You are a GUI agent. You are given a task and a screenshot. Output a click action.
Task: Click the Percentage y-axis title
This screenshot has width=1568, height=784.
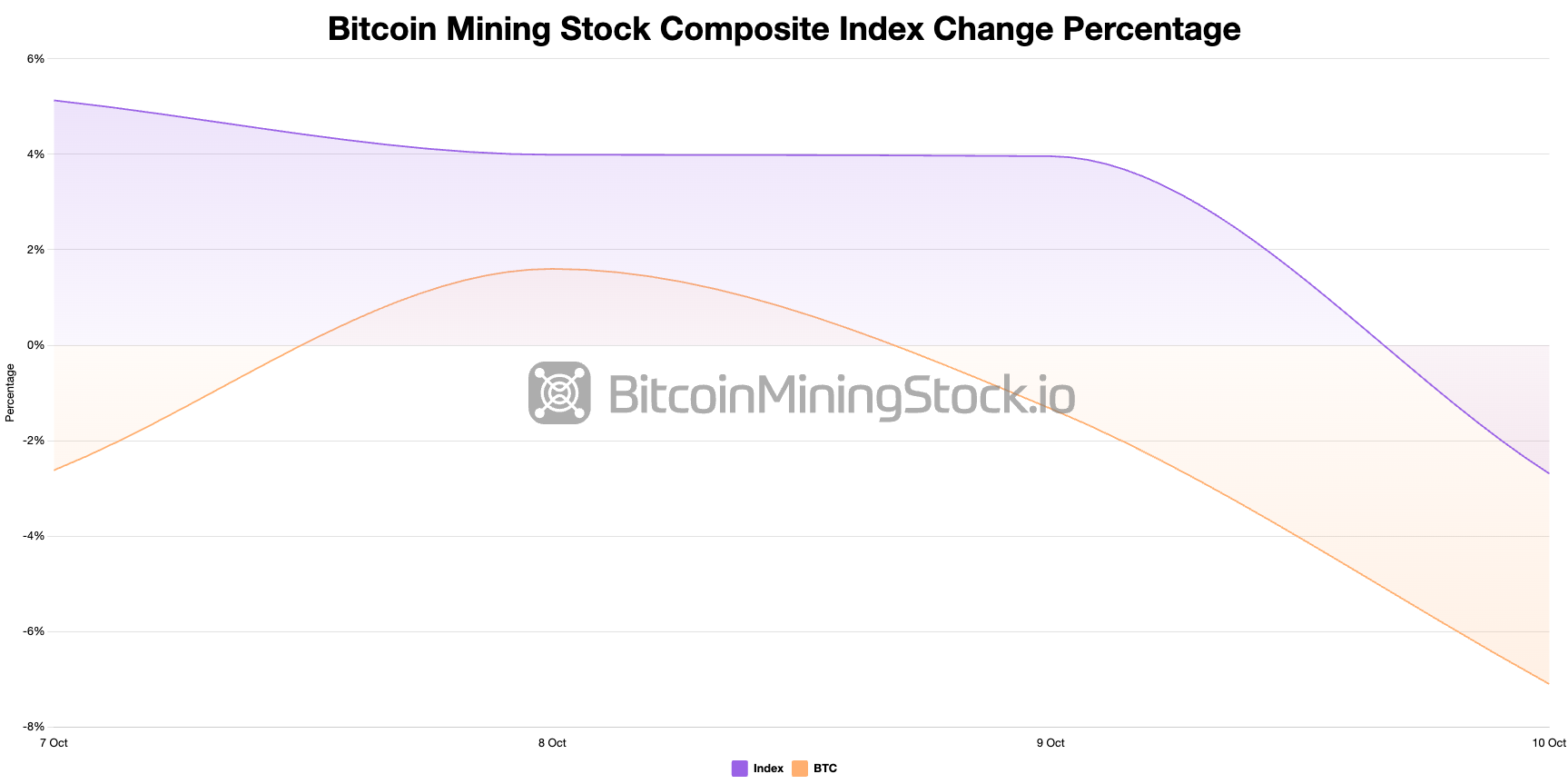click(x=10, y=392)
